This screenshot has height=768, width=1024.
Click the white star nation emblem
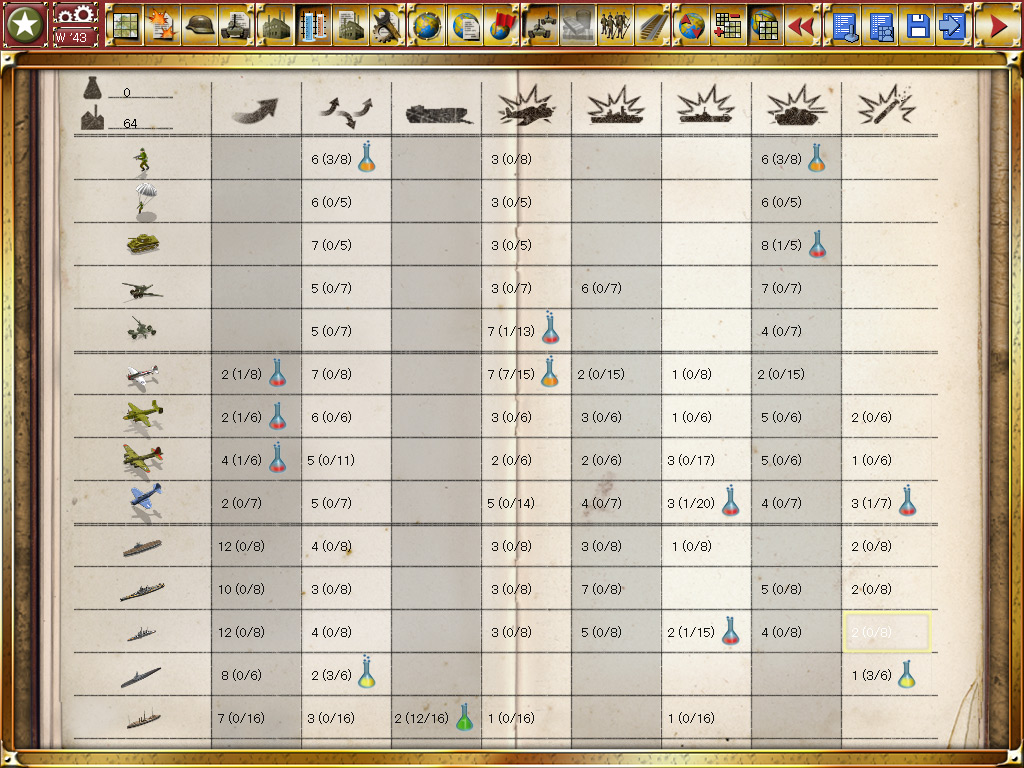pos(24,25)
